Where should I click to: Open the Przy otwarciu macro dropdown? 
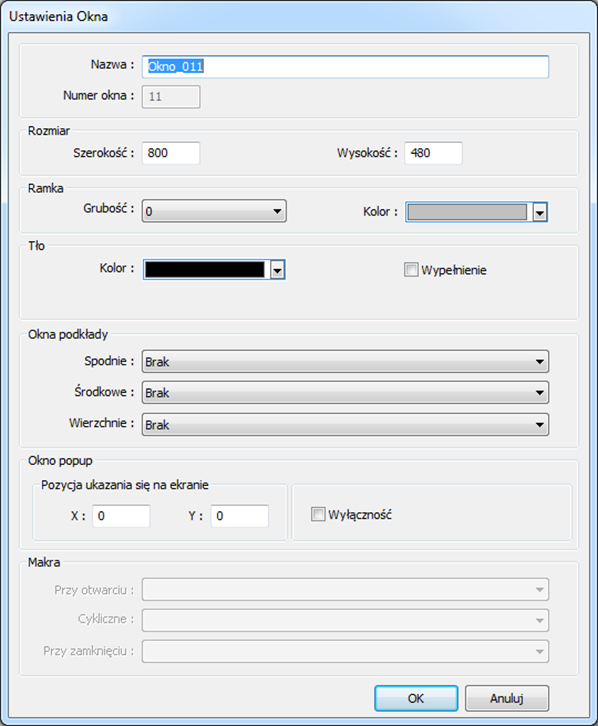click(x=345, y=589)
